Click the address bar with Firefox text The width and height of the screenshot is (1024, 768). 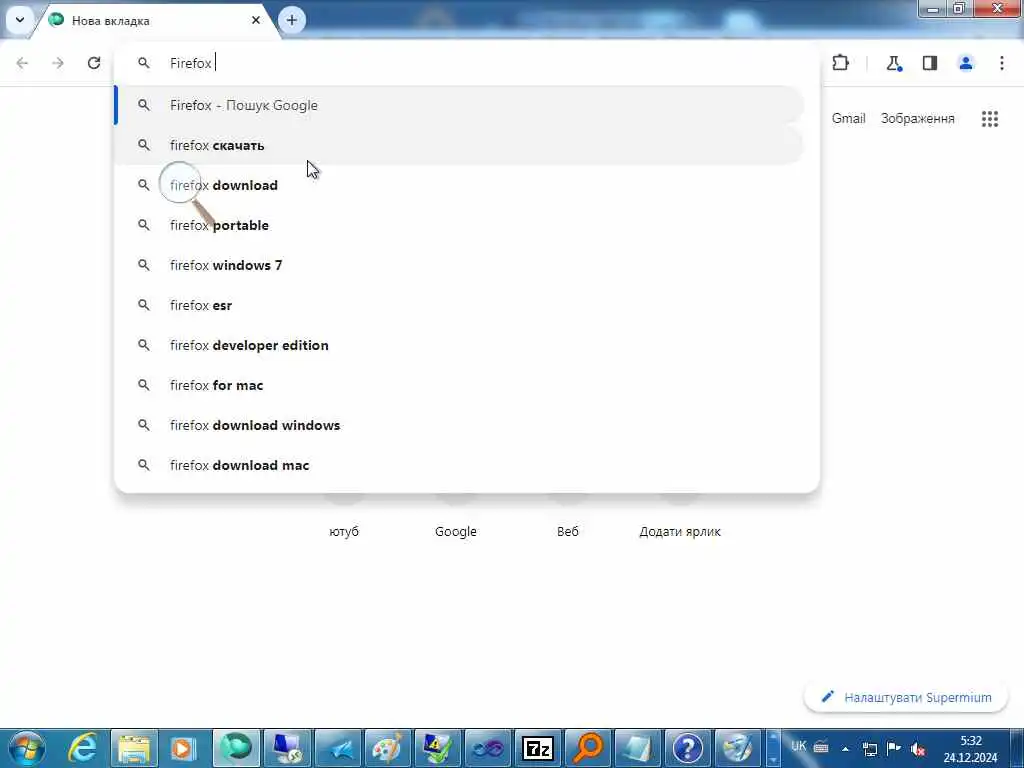(467, 63)
